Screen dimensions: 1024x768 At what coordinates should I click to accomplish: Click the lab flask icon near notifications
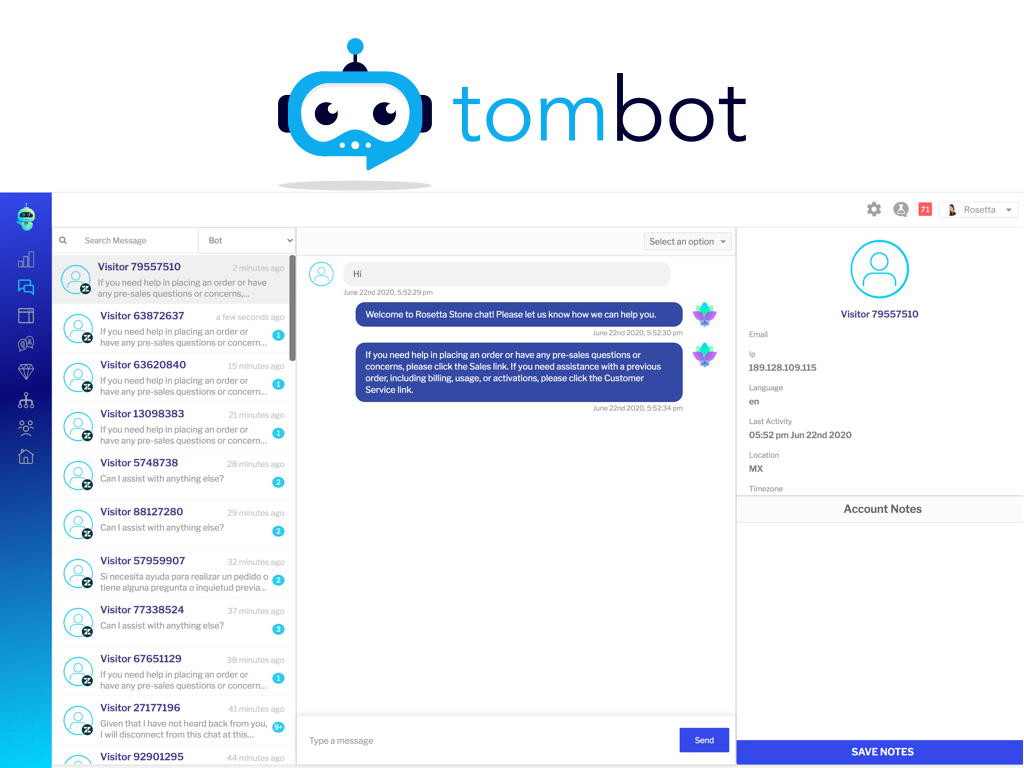pyautogui.click(x=900, y=209)
